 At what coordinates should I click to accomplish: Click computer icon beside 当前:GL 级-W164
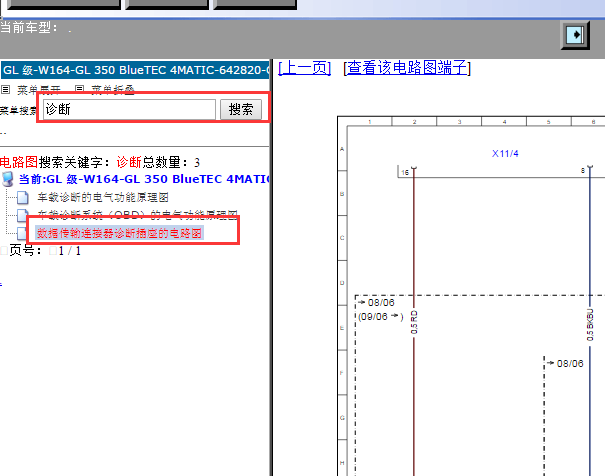[x=8, y=180]
